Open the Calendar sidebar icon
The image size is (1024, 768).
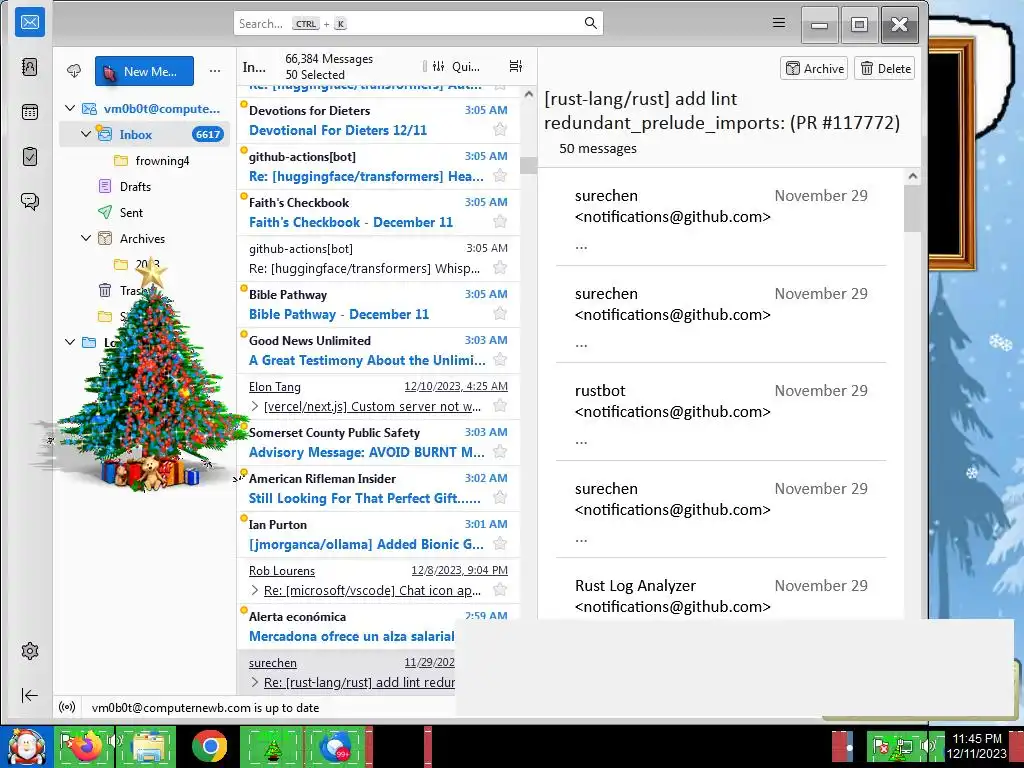[x=30, y=112]
